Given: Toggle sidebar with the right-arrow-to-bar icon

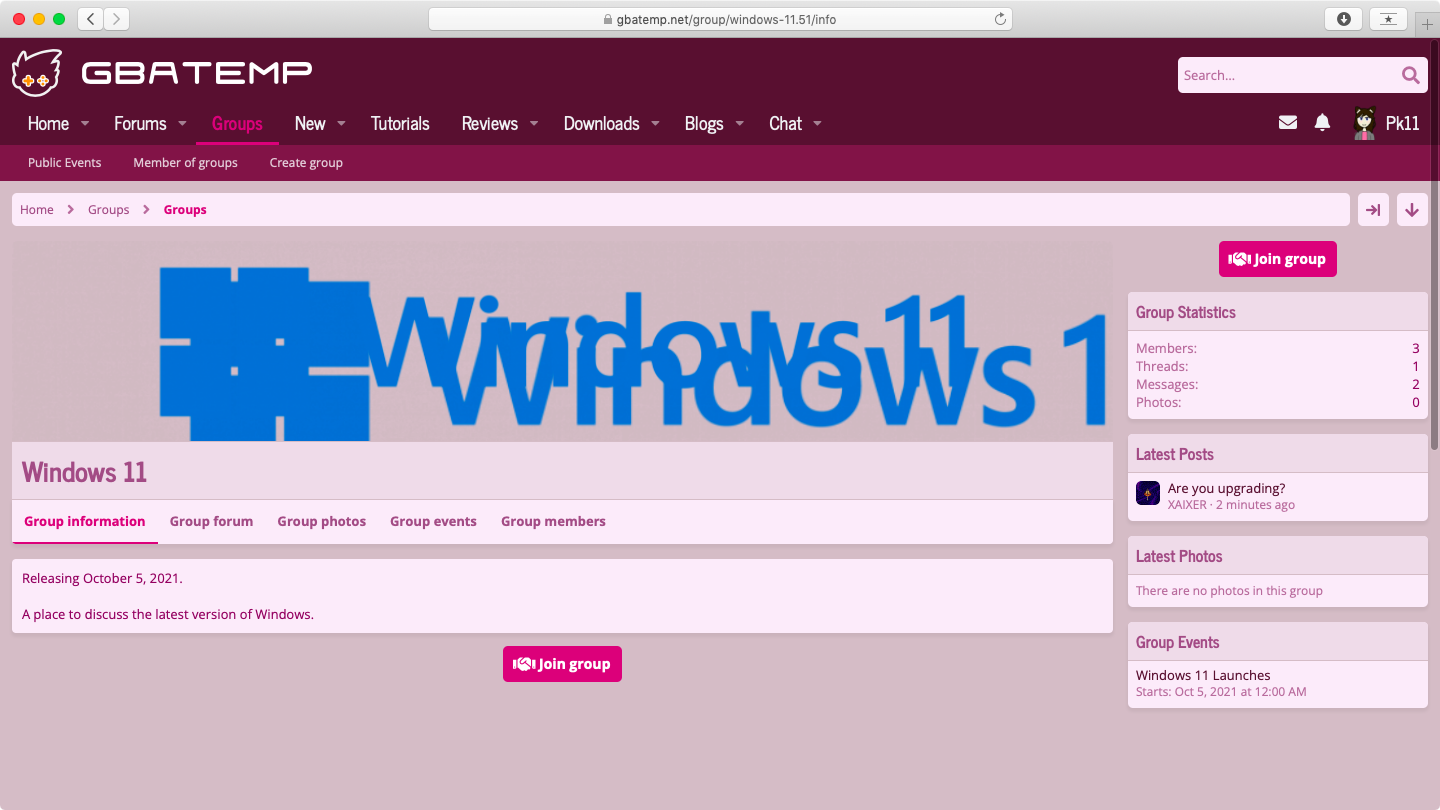Looking at the screenshot, I should (x=1373, y=210).
